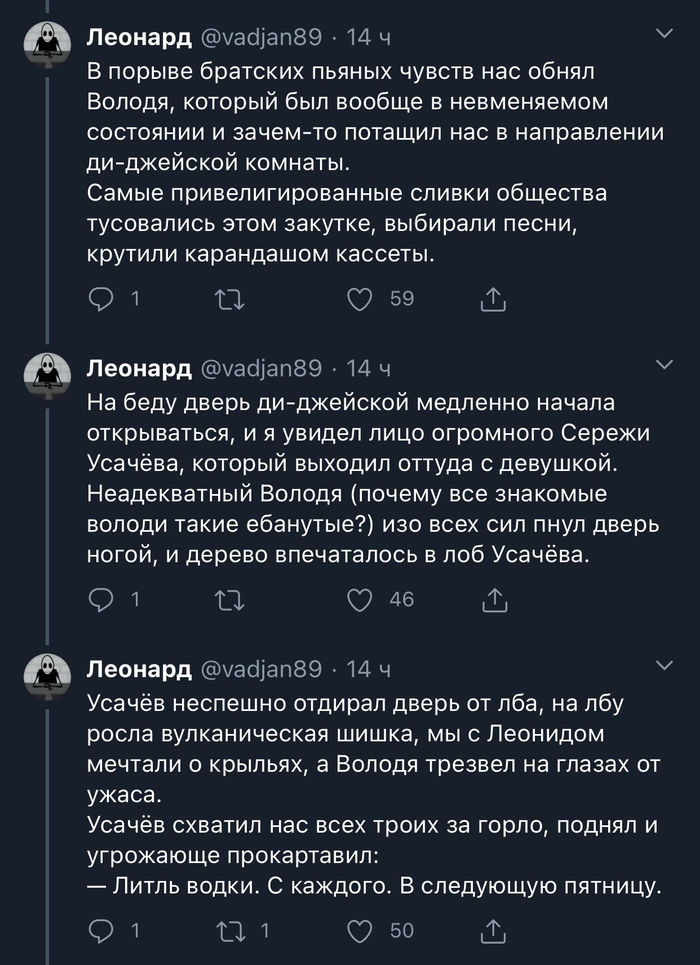Open the first tweet's dropdown chevron menu
This screenshot has width=700, height=965.
click(664, 34)
